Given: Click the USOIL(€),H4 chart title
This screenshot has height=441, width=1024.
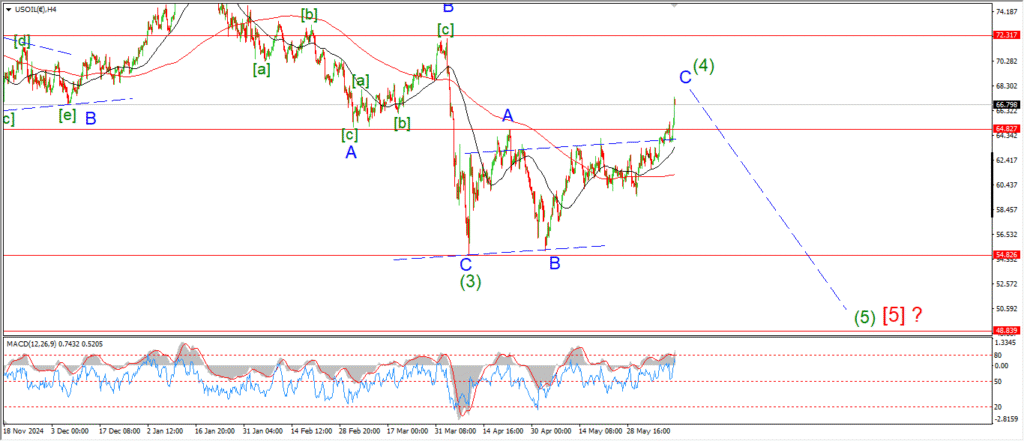Looking at the screenshot, I should coord(38,9).
